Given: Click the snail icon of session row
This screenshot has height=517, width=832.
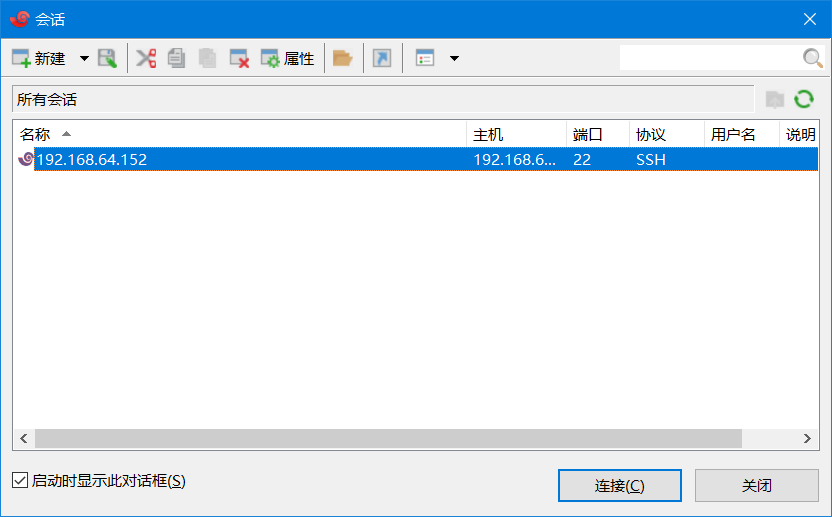Looking at the screenshot, I should point(25,159).
